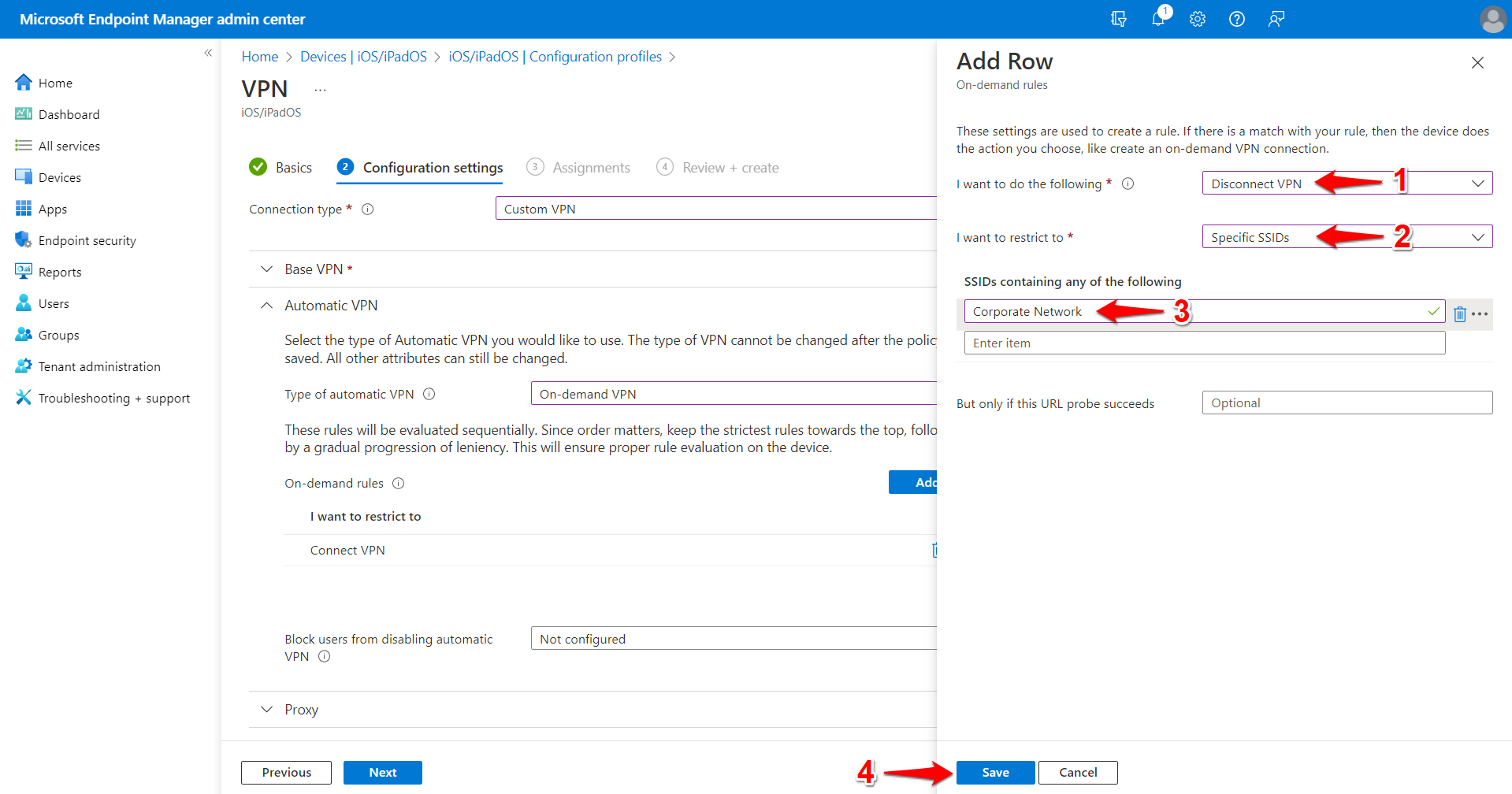Viewport: 1512px width, 794px height.
Task: Expand the Proxy section
Action: click(266, 709)
